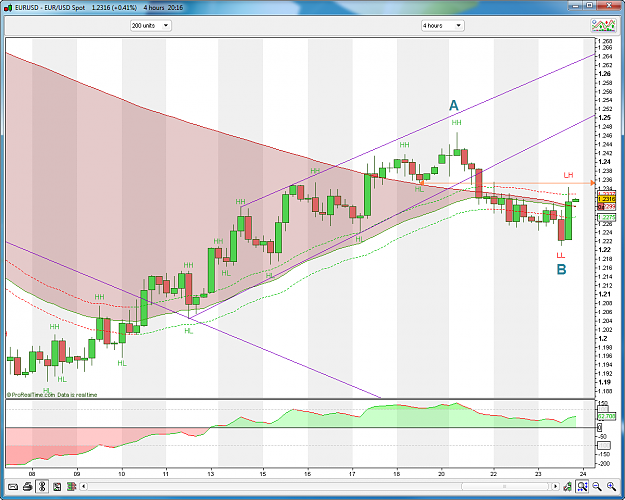This screenshot has width=625, height=500.
Task: Toggle the linked-chain icon in bottom toolbar
Action: [x=42, y=486]
